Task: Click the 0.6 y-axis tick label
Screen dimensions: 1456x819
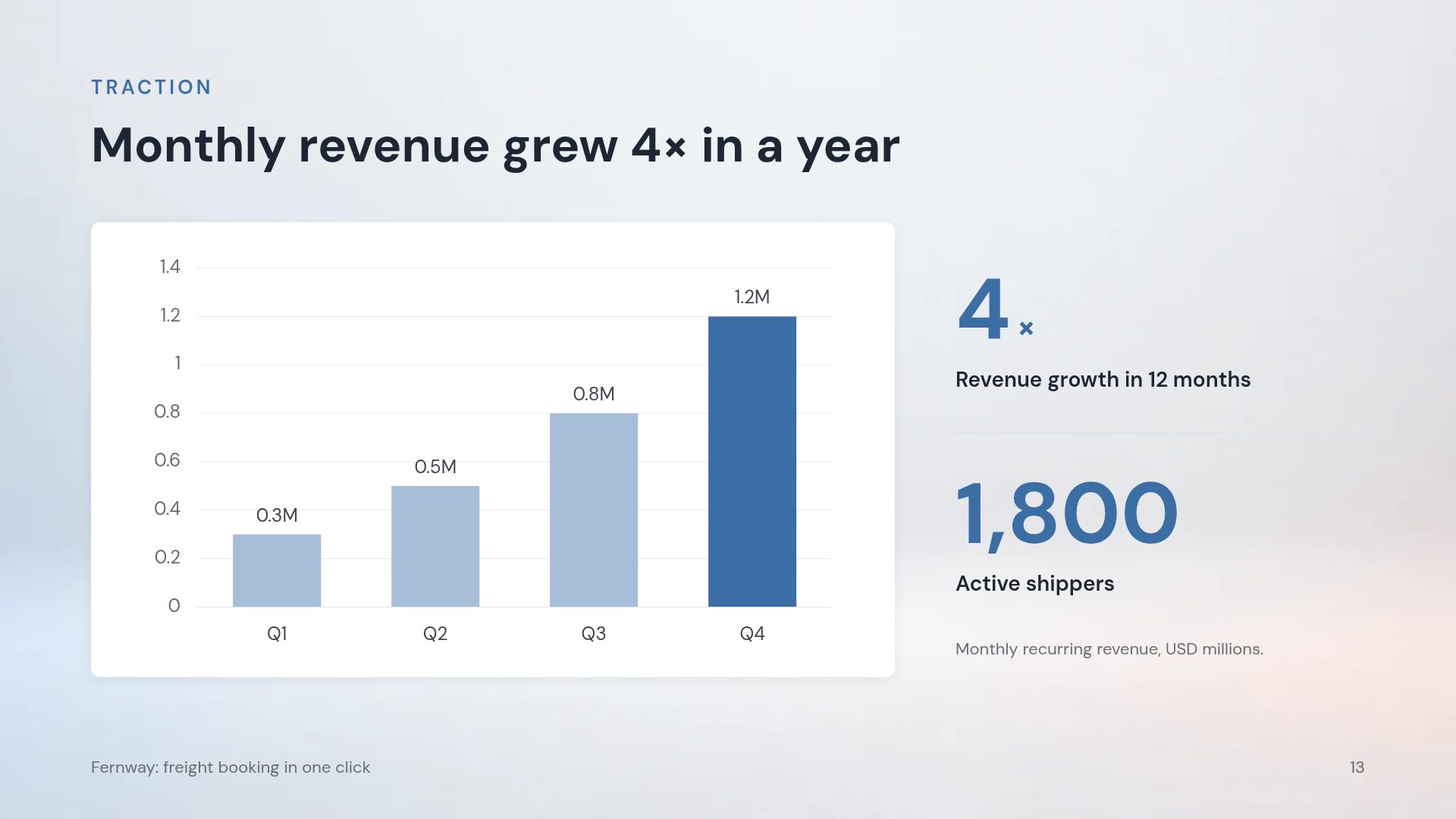Action: 168,460
